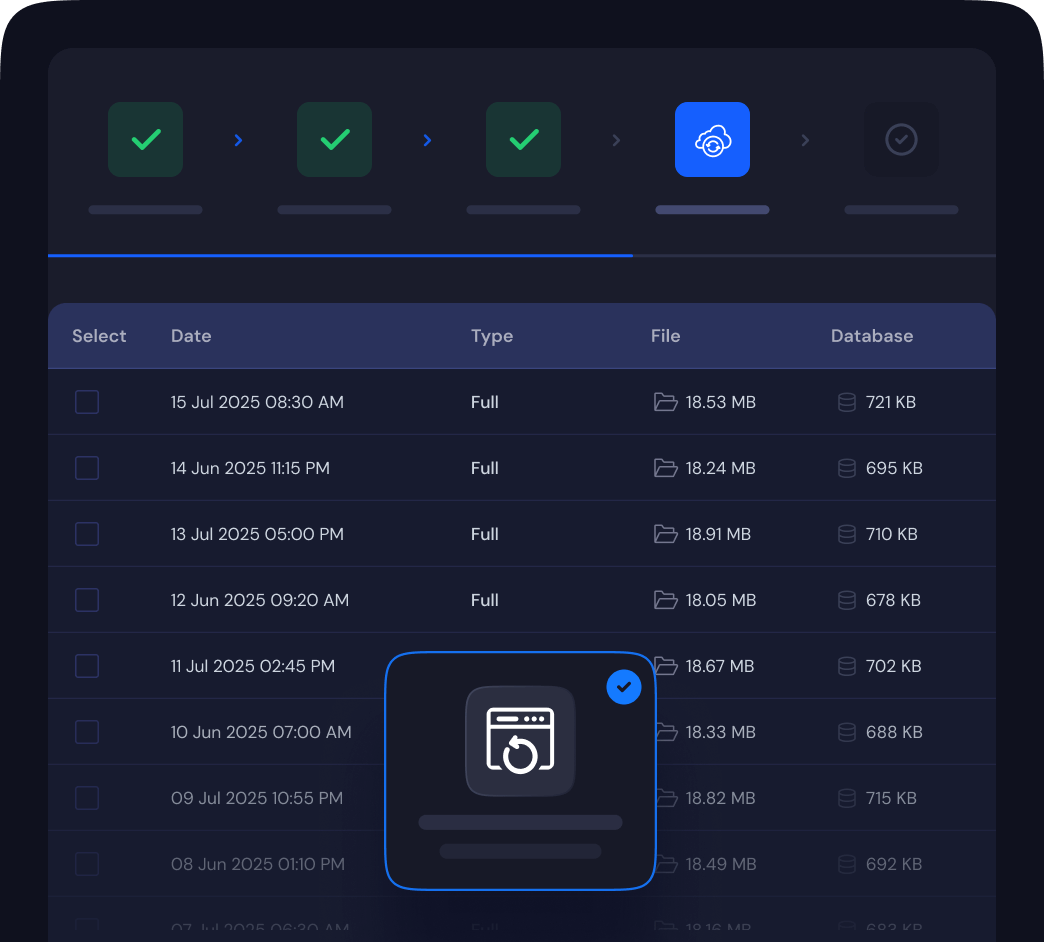Click the chevron after the second step
Screen dimensions: 1044x942
click(427, 140)
